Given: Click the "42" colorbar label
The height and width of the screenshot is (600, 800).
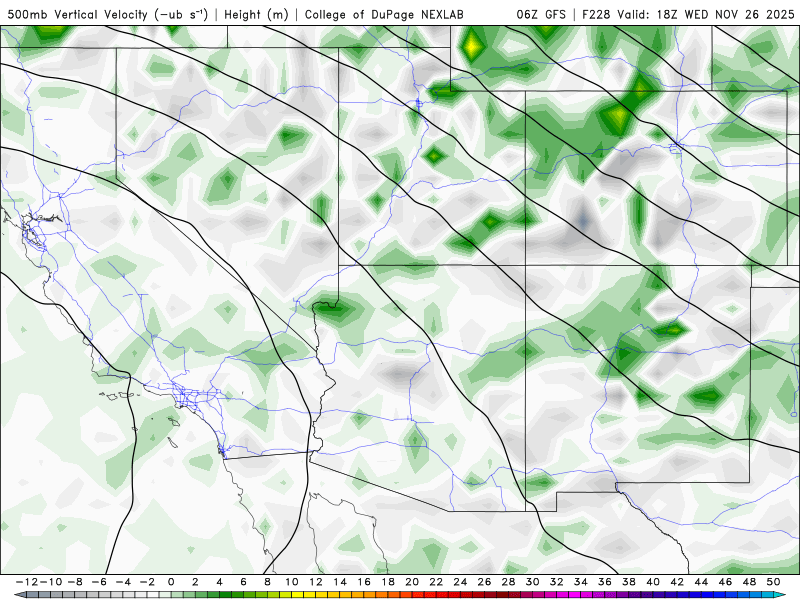Looking at the screenshot, I should (x=677, y=582).
